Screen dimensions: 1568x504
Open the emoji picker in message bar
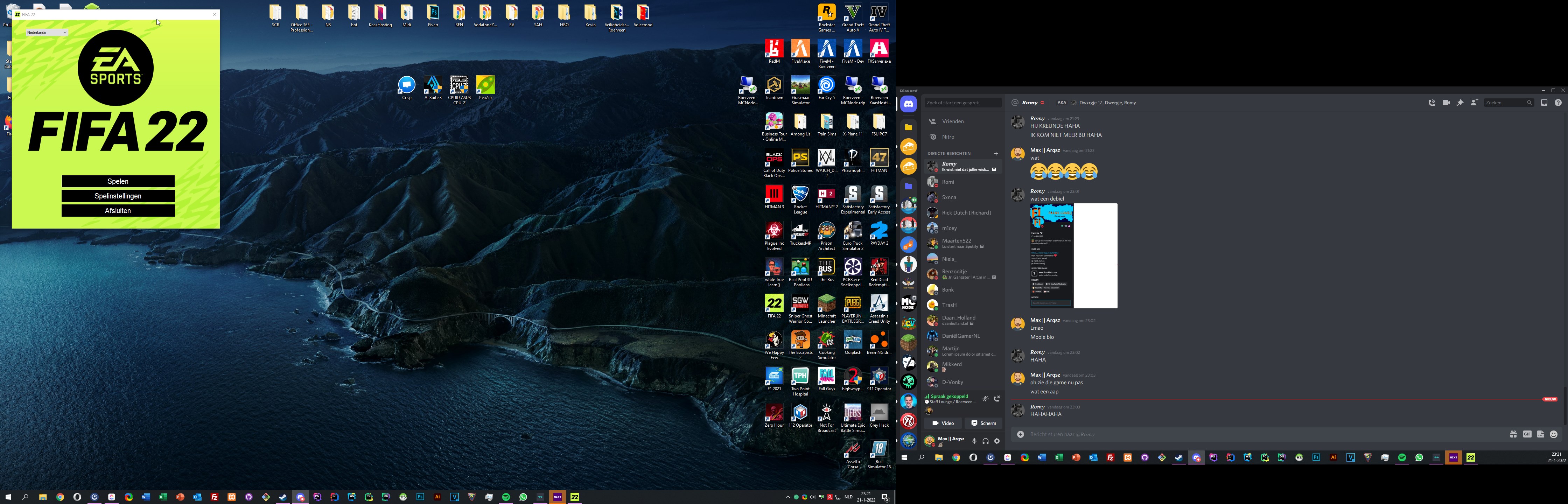tap(1553, 434)
